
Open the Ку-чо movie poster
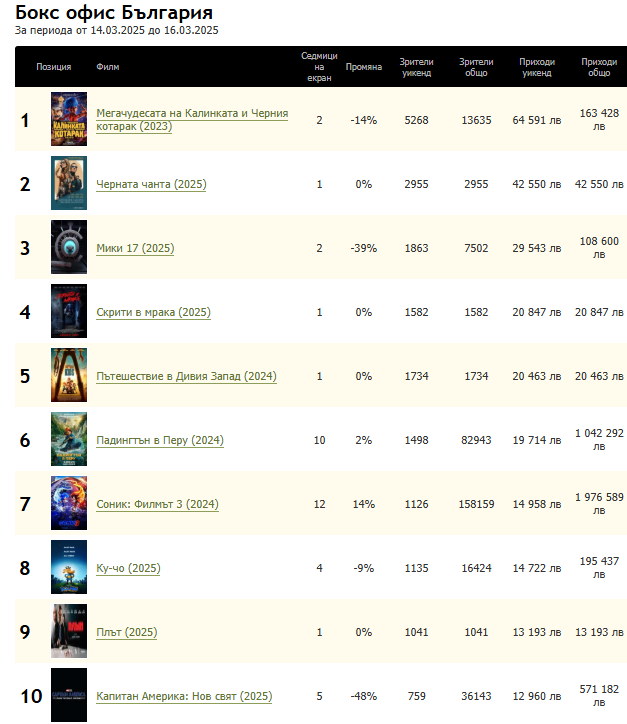[69, 568]
